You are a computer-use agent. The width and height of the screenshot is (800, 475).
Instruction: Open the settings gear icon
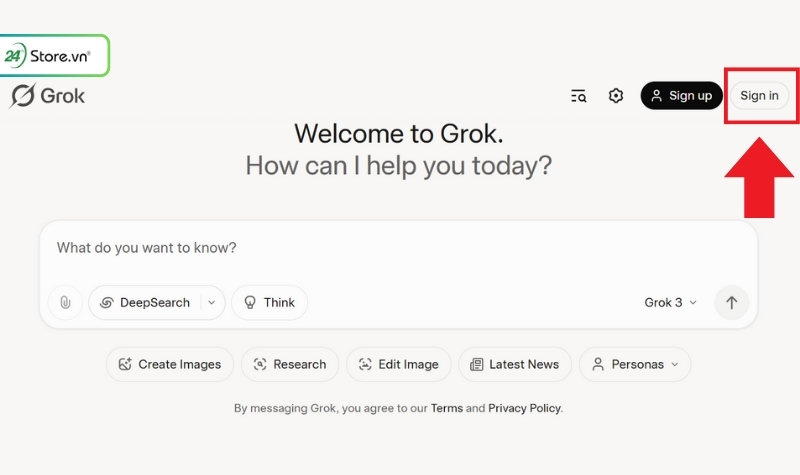(616, 95)
